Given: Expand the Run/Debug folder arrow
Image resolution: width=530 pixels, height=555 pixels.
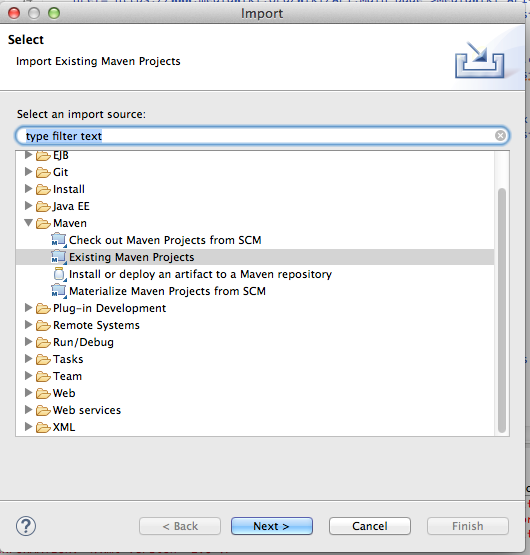Looking at the screenshot, I should (28, 342).
